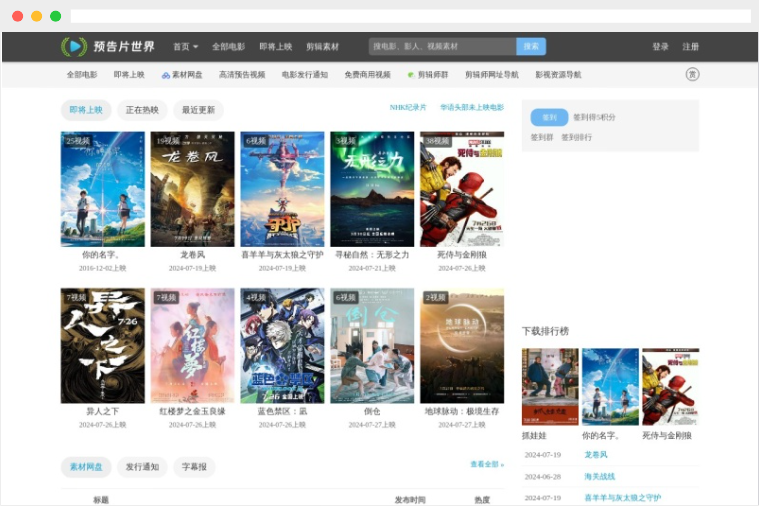Open the 喜羊羊与灰太狼之守护 poster

click(282, 189)
